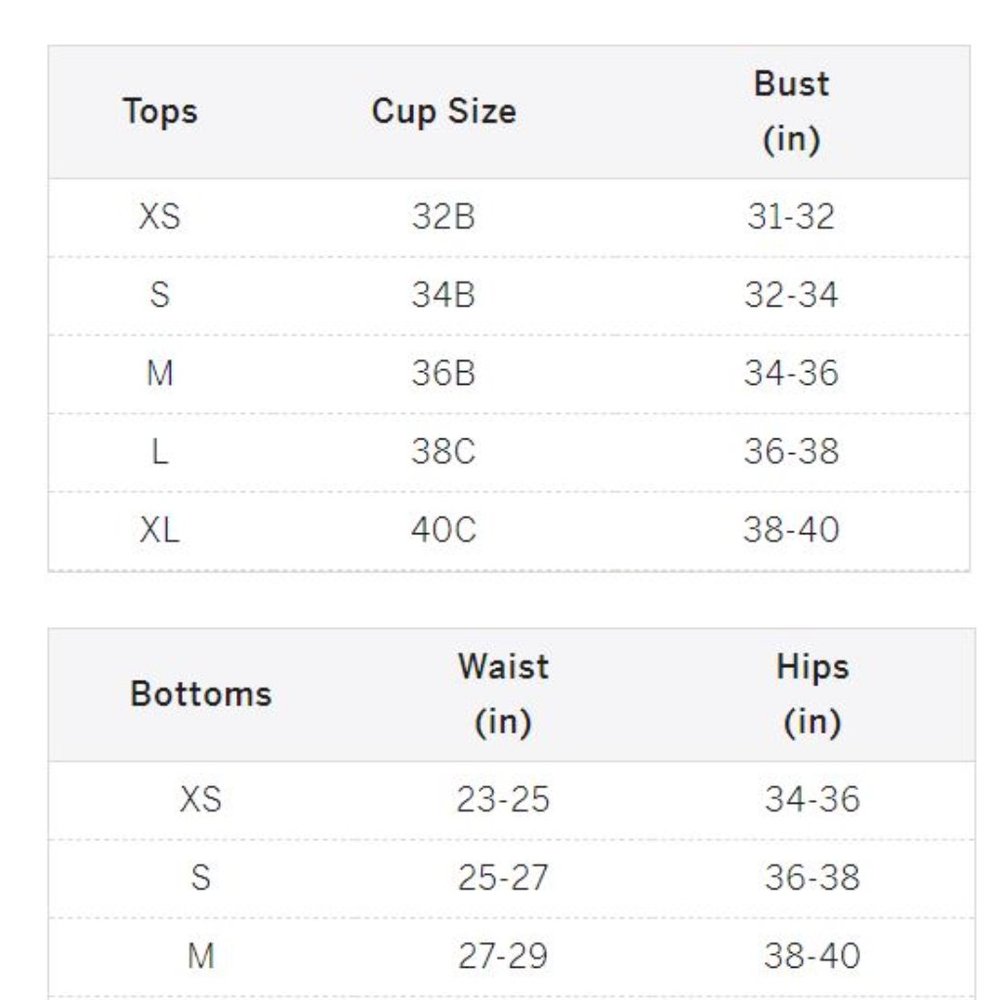The height and width of the screenshot is (1000, 1000).
Task: Click the Tops column header
Action: 160,112
